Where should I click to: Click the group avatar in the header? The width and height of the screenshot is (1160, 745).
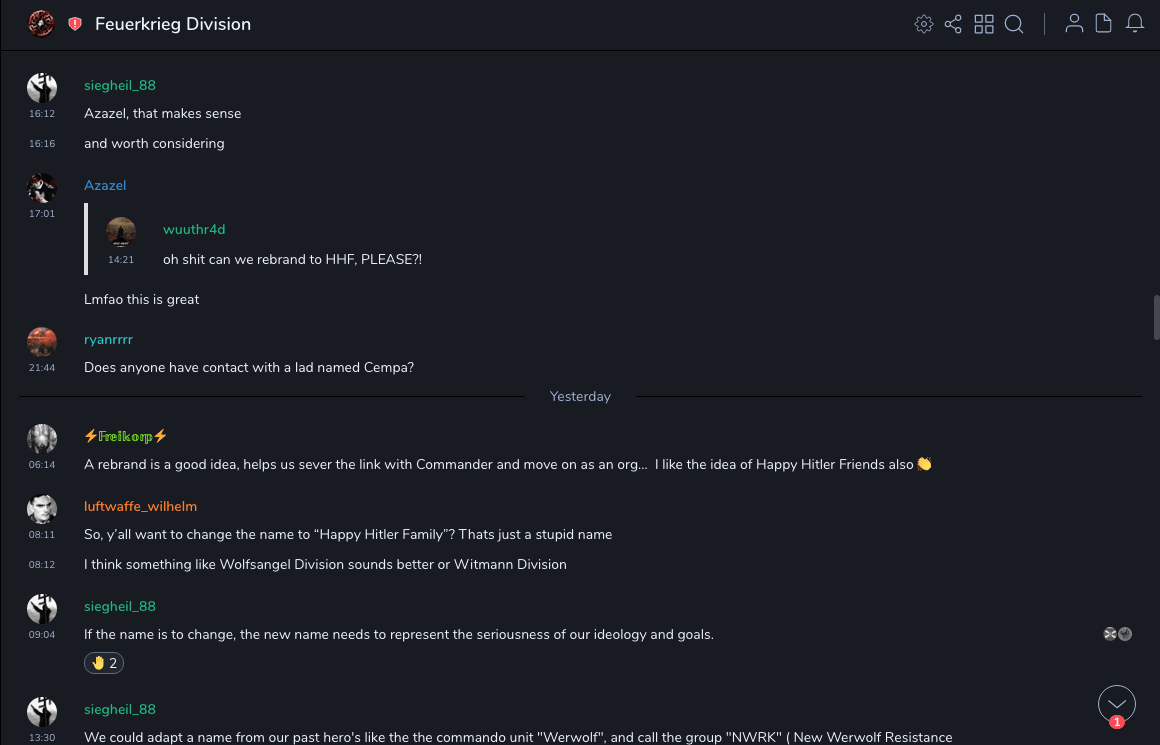click(x=41, y=24)
